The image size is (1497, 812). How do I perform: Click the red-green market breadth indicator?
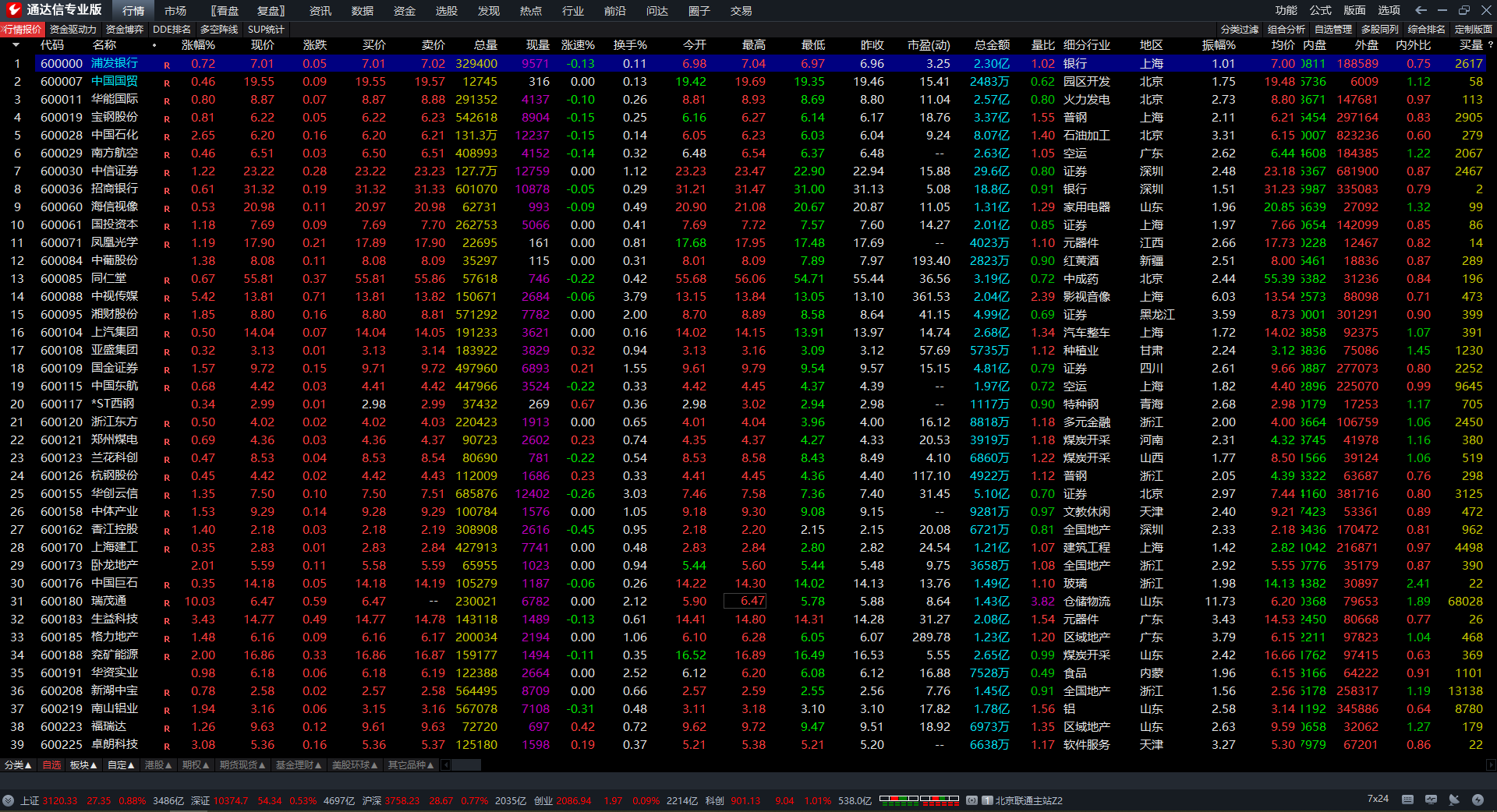[919, 799]
